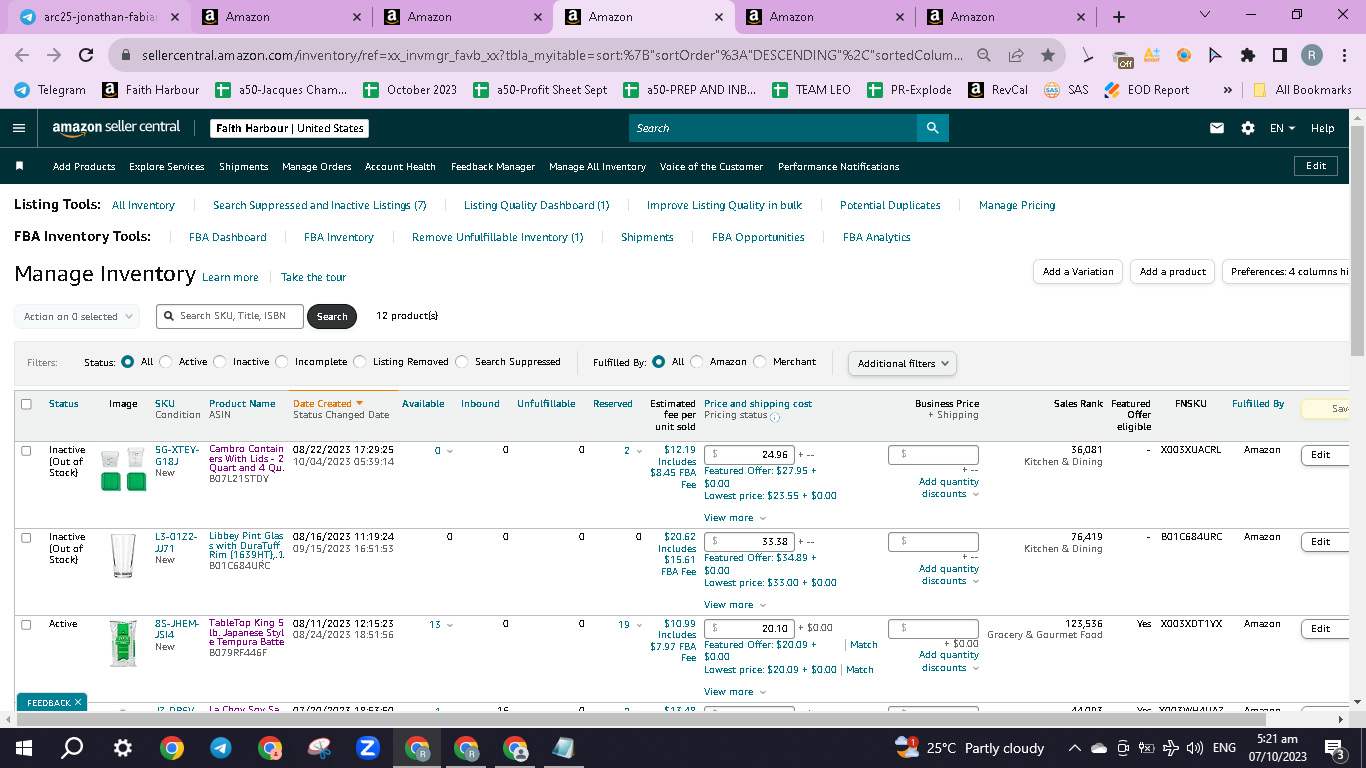This screenshot has width=1366, height=768.
Task: Select the Search Suppressed status radio filter
Action: tap(462, 362)
